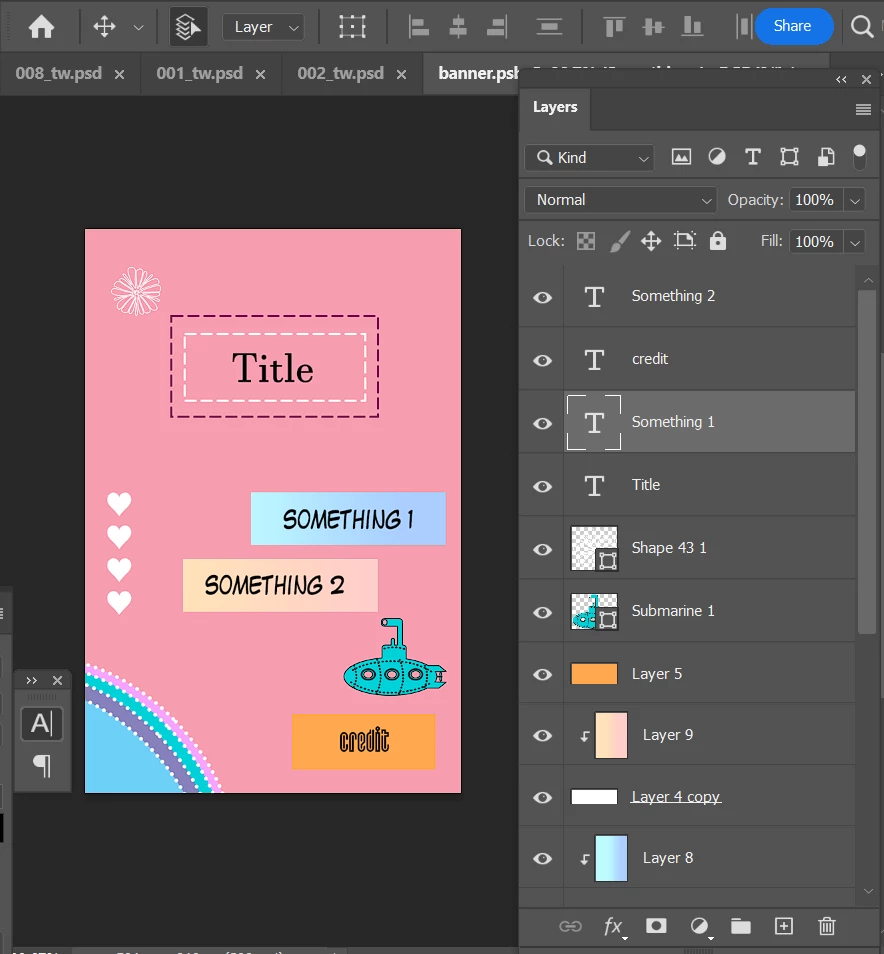Screen dimensions: 884x954
Task: Close the 008_tw.psd tab
Action: tap(120, 74)
